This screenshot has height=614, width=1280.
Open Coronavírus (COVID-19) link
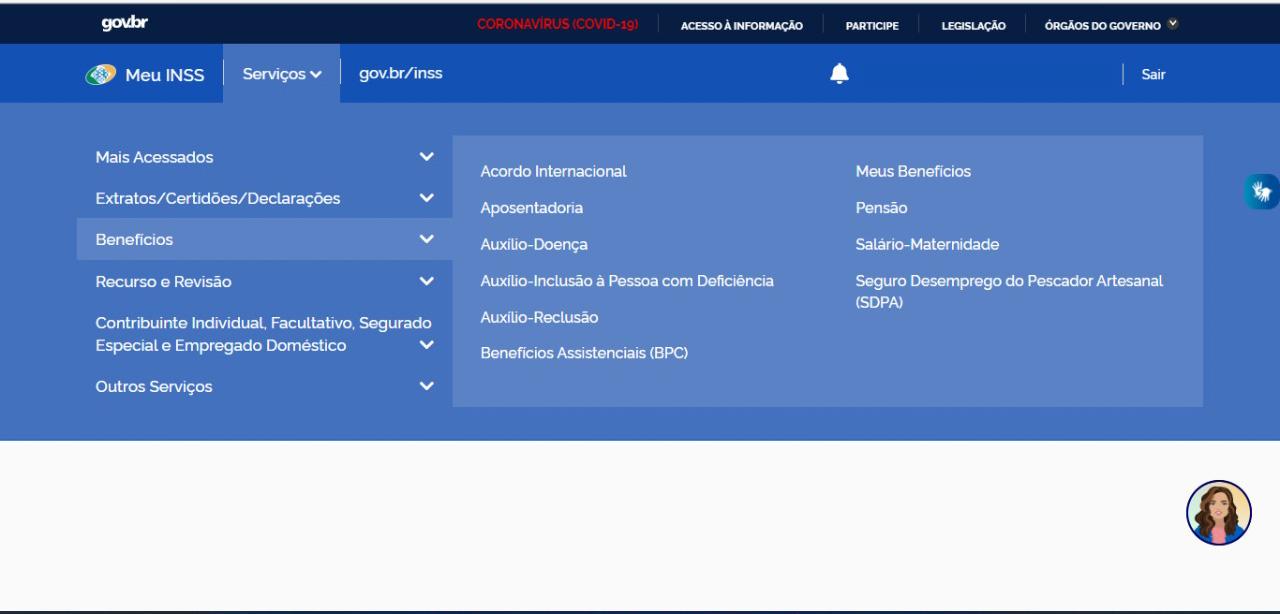pos(557,24)
